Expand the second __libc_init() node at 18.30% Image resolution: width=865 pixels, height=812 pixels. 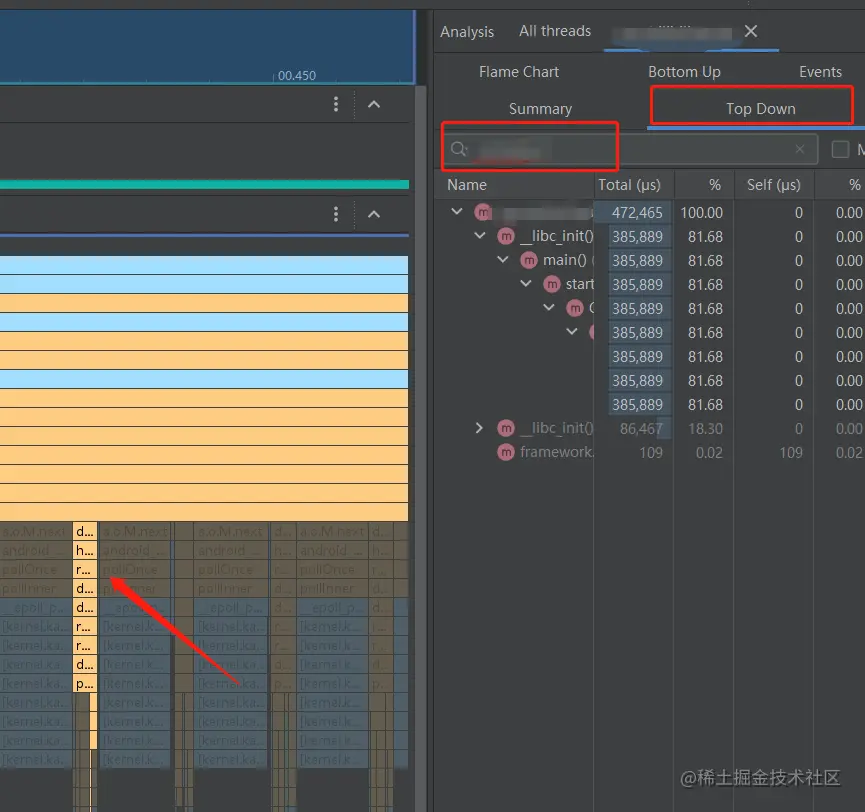(479, 428)
